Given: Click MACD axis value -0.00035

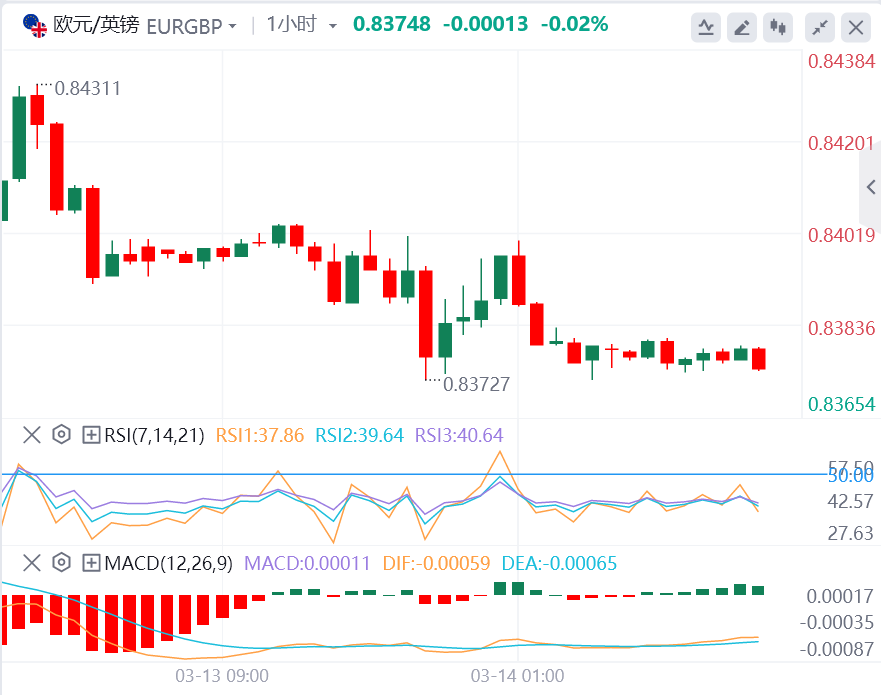Looking at the screenshot, I should [x=837, y=623].
